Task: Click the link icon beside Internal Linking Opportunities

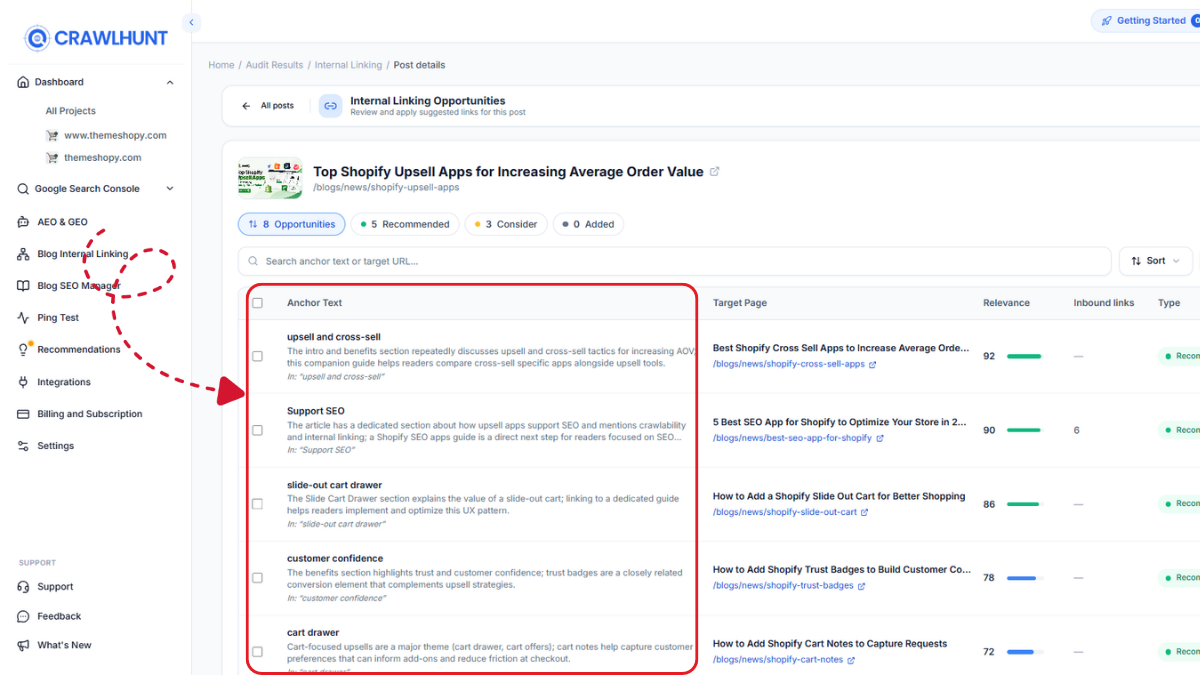Action: (330, 106)
